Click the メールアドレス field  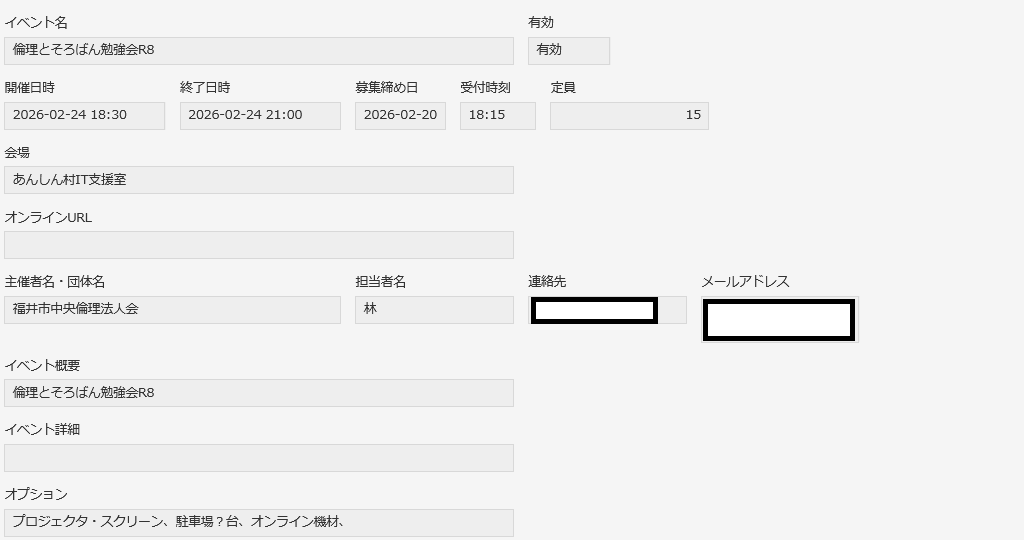pos(779,320)
